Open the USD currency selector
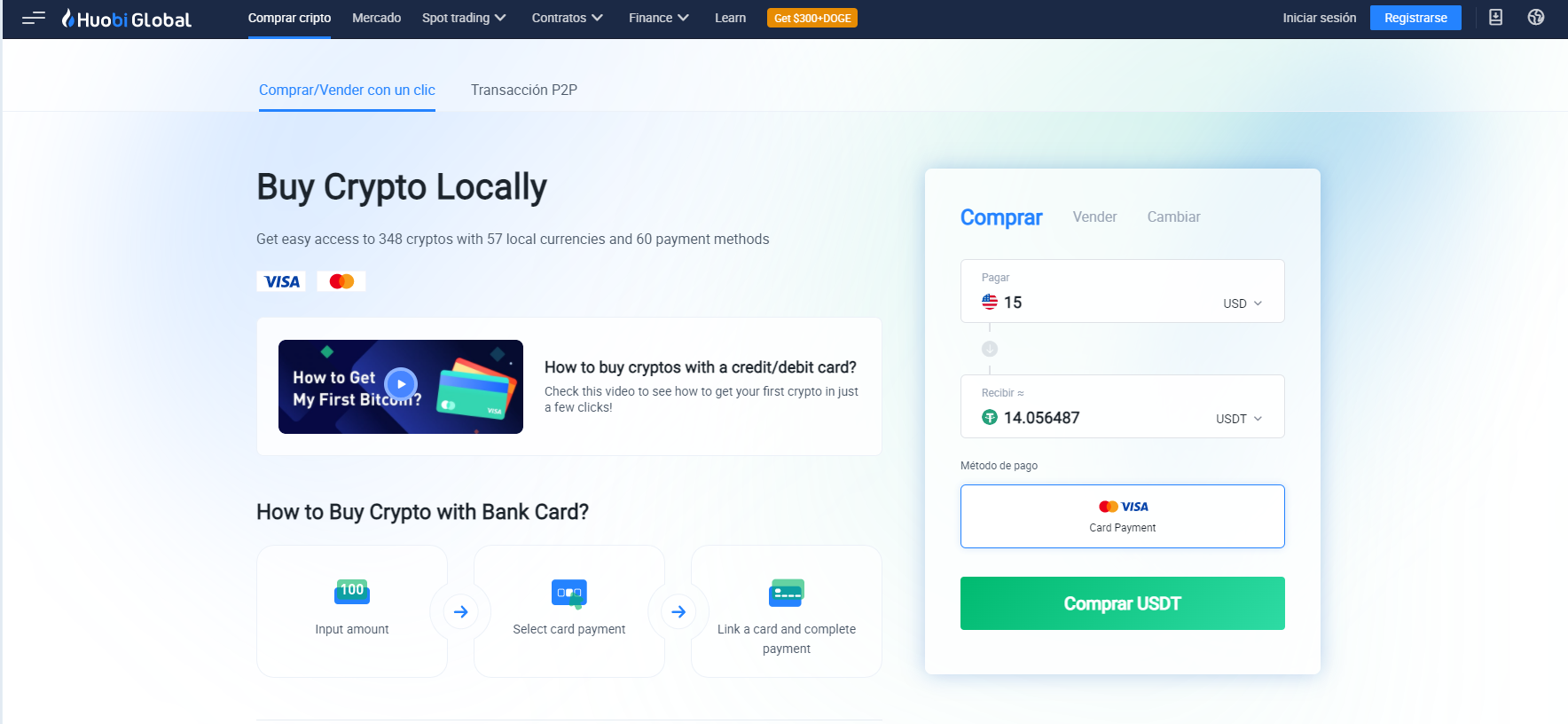 [x=1243, y=303]
